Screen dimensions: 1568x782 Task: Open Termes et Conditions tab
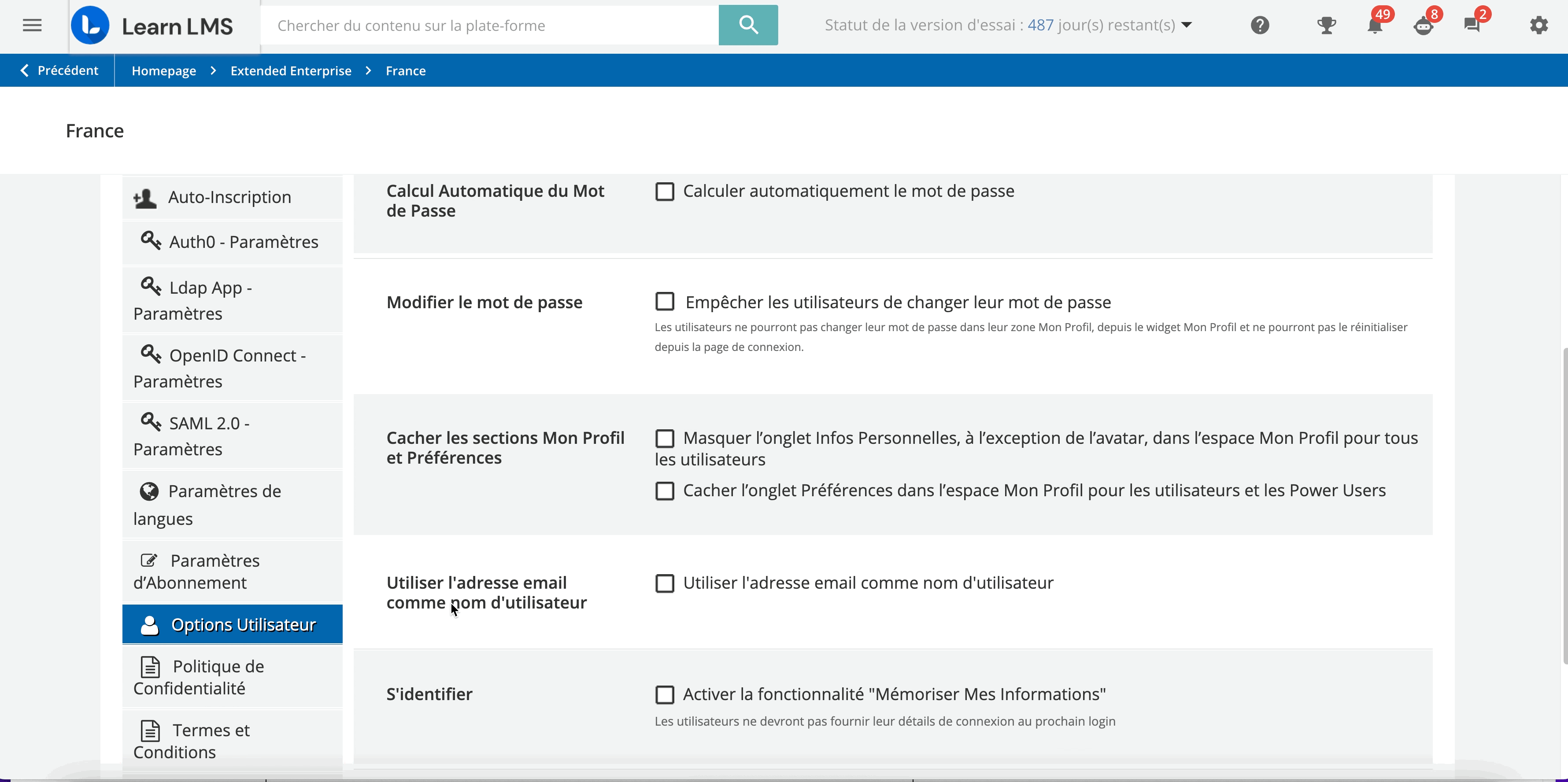[233, 741]
